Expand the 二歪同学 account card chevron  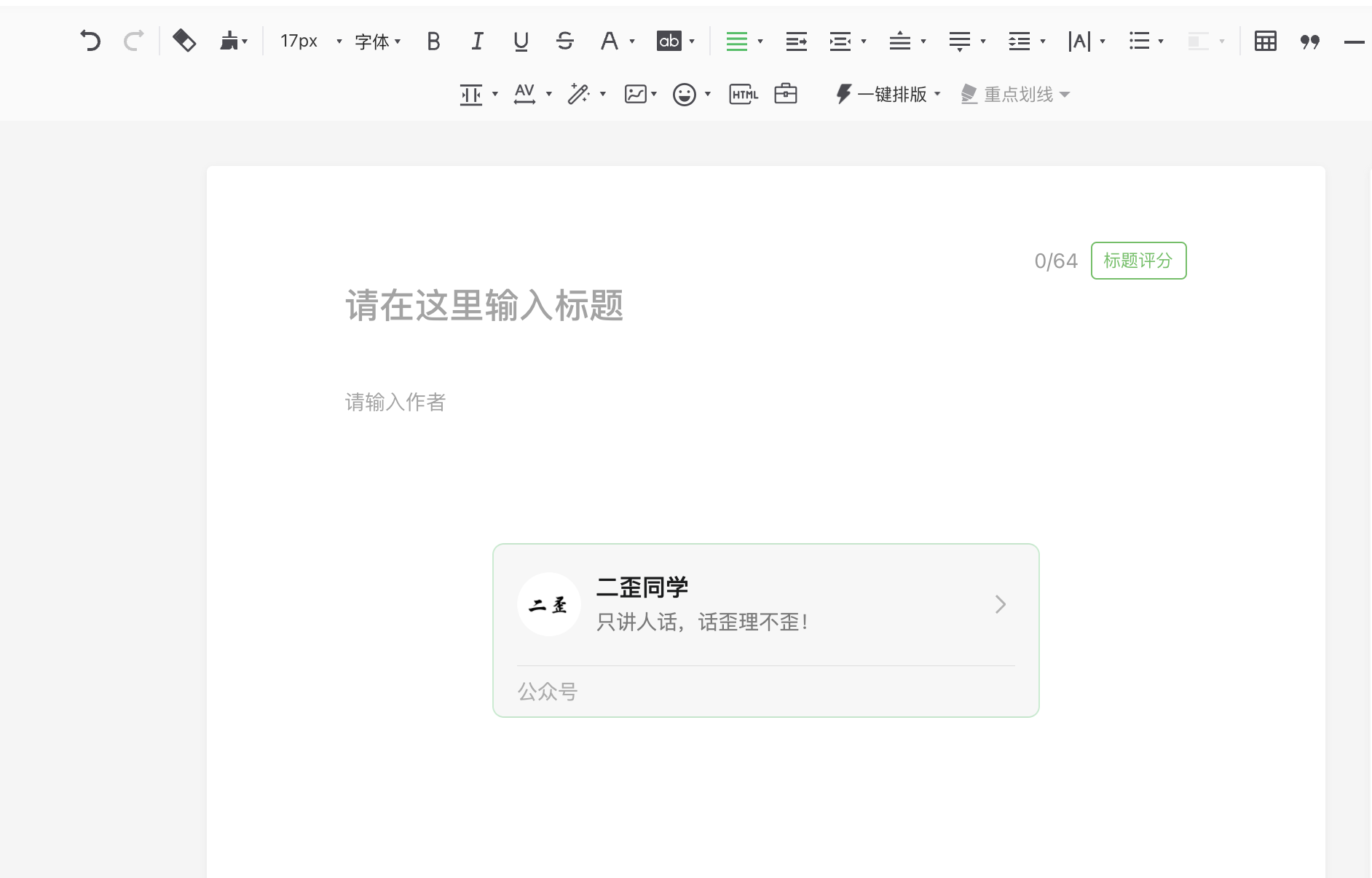[x=1001, y=604]
